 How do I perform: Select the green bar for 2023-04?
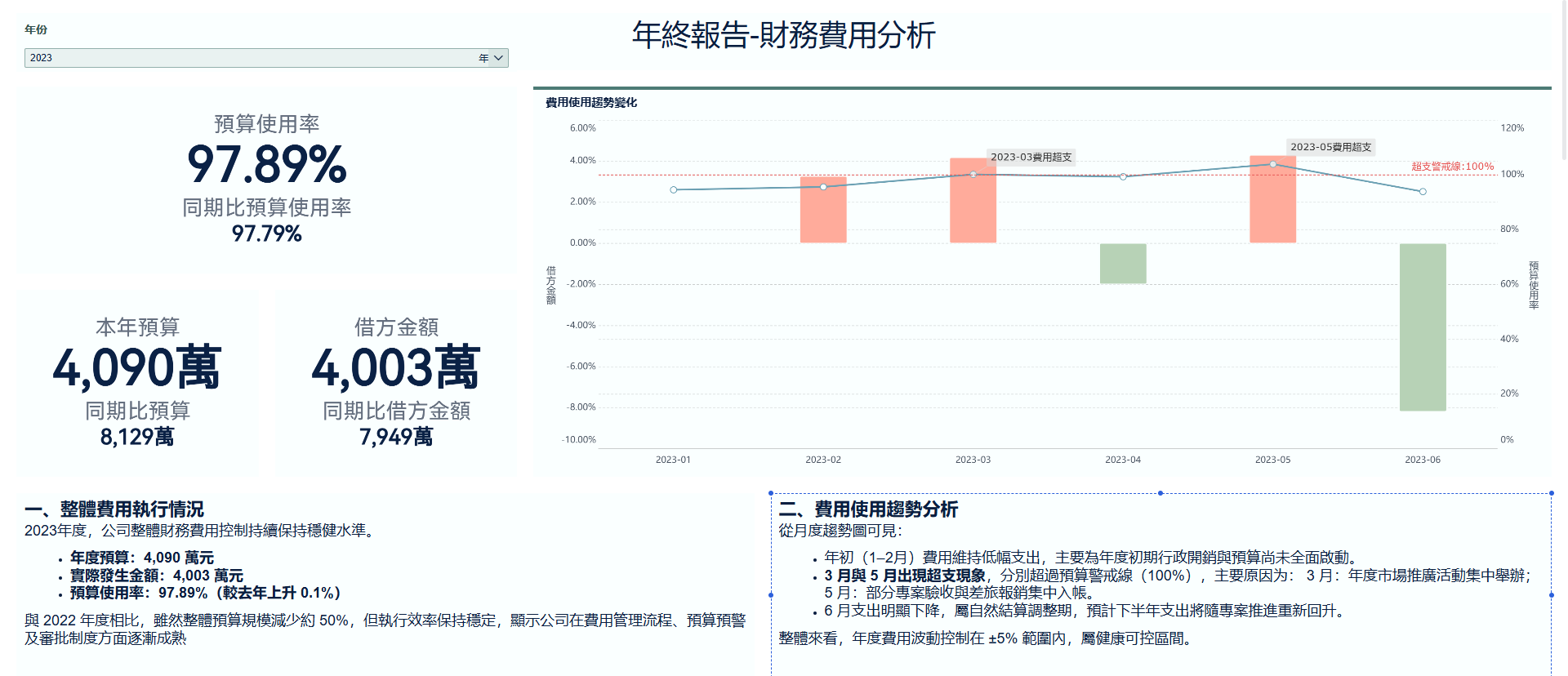point(1123,263)
